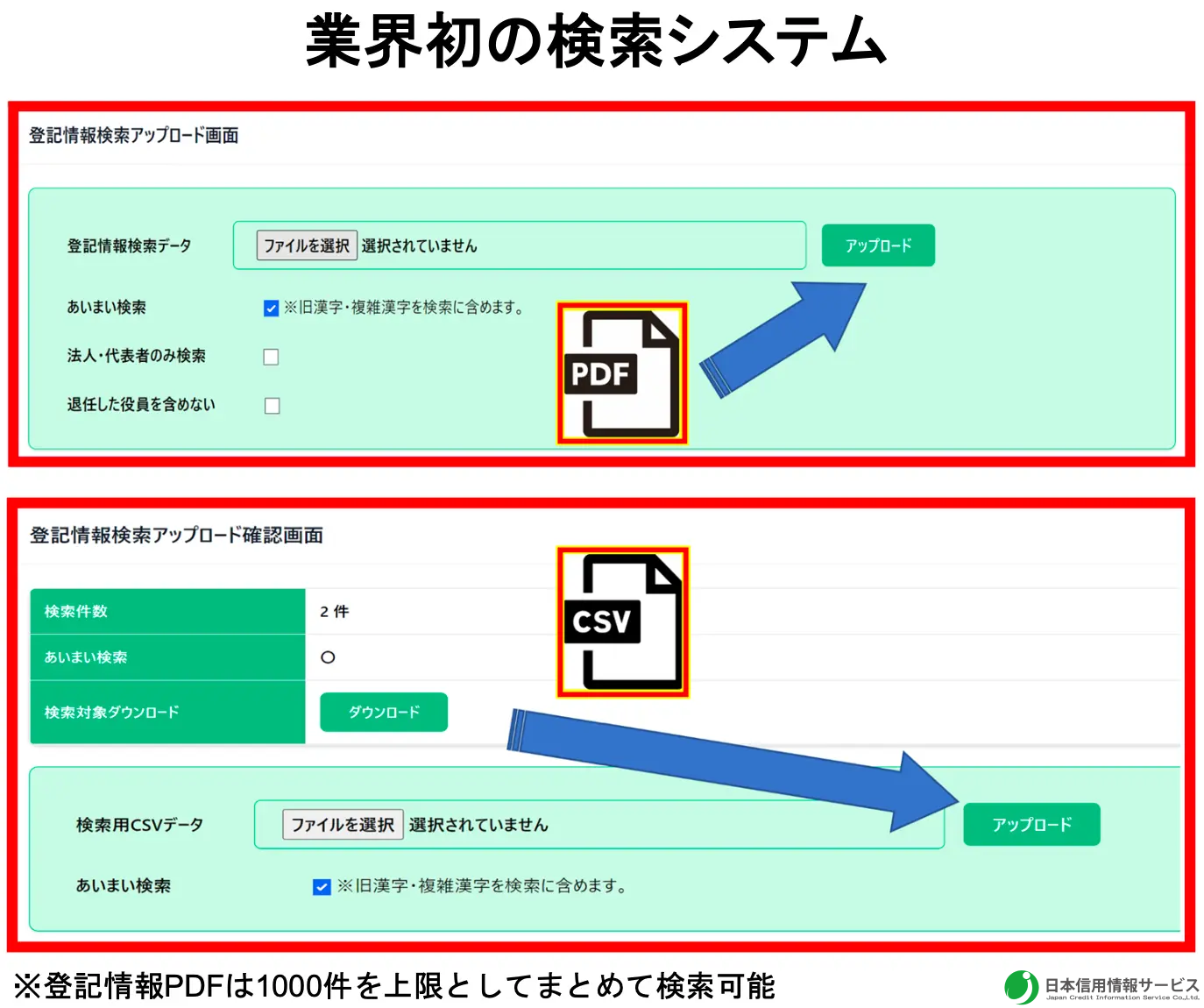Click the アップロード button beside 検索用CSVデータ
1204x1008 pixels.
pyautogui.click(x=1031, y=825)
